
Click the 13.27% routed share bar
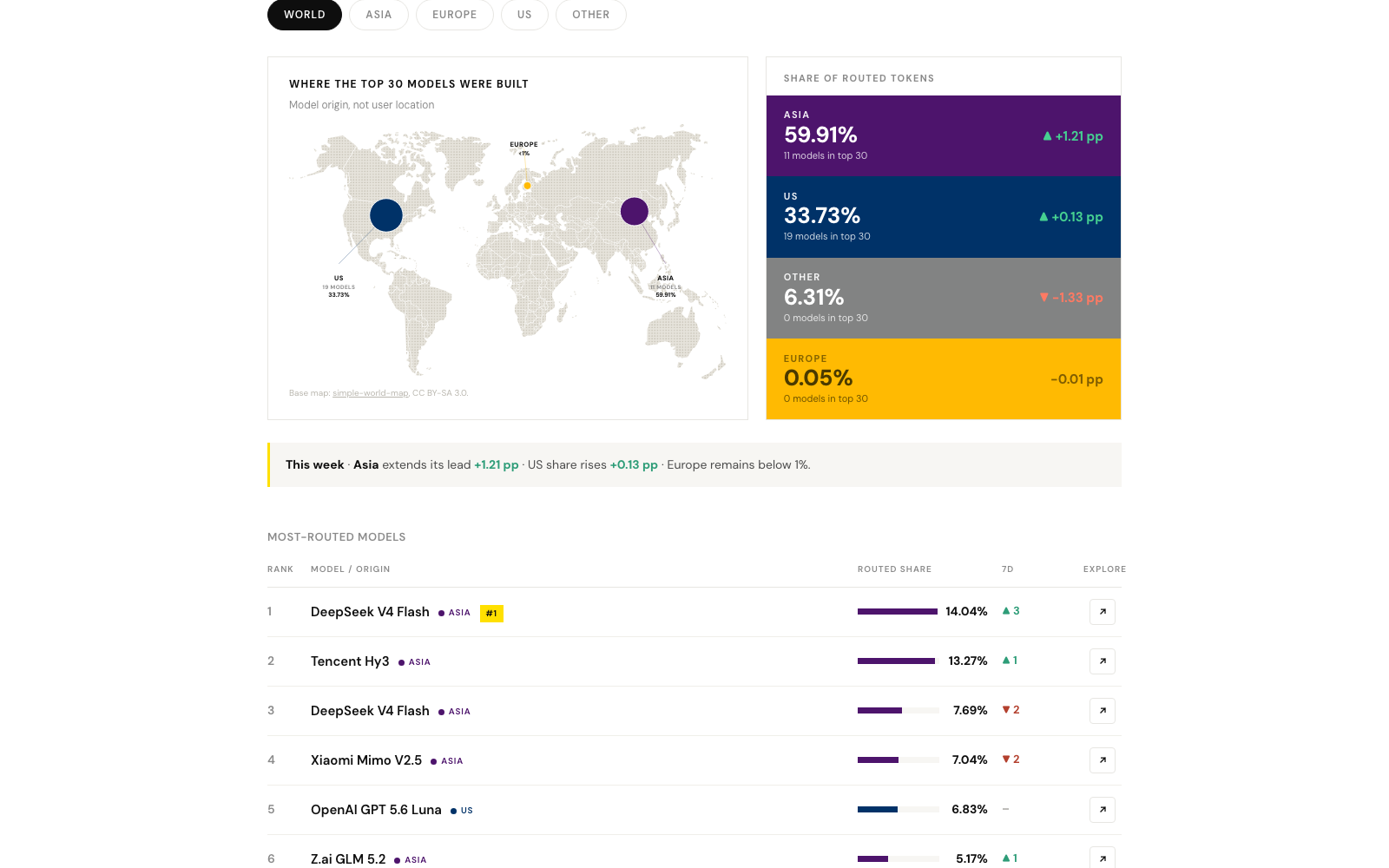898,661
